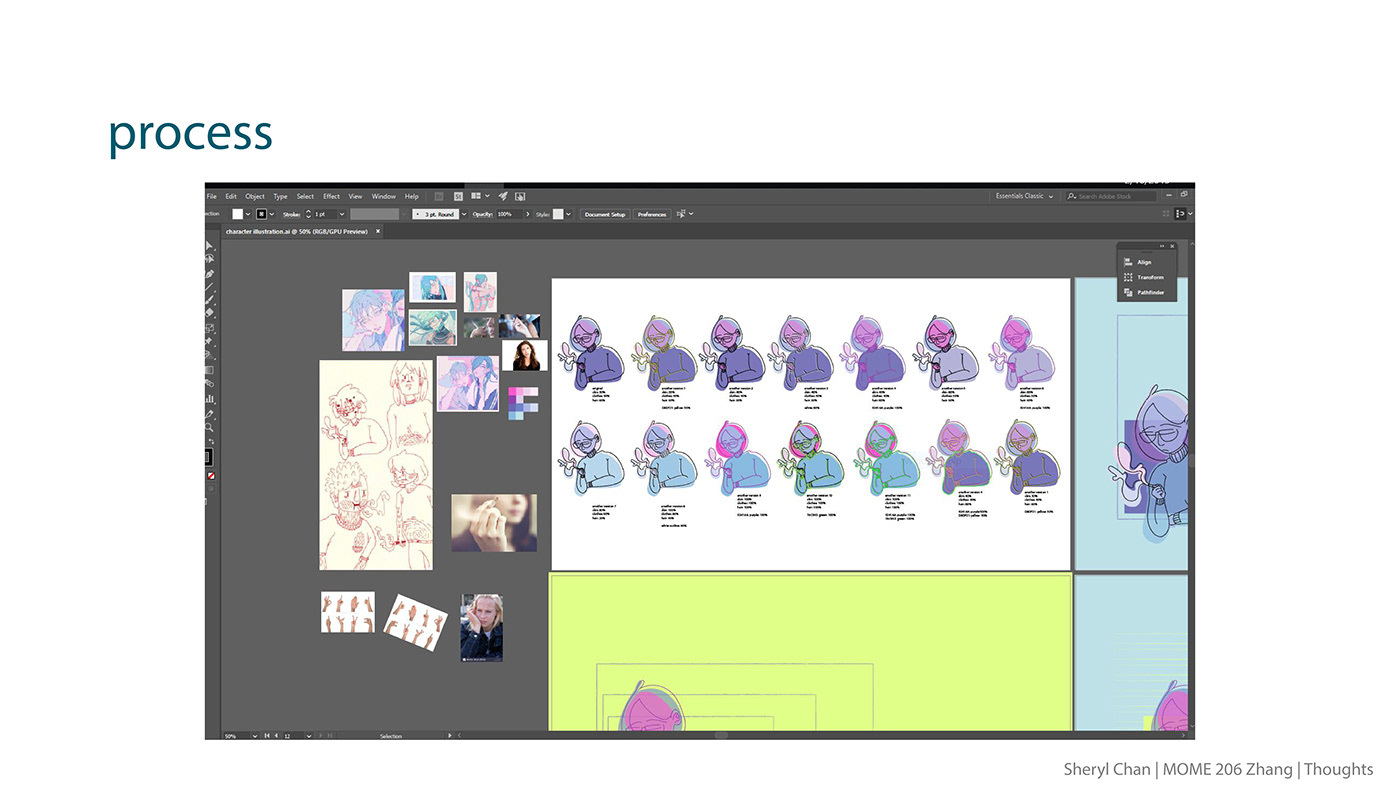Click the Opacity 100% value field
The height and width of the screenshot is (788, 1400).
point(510,214)
